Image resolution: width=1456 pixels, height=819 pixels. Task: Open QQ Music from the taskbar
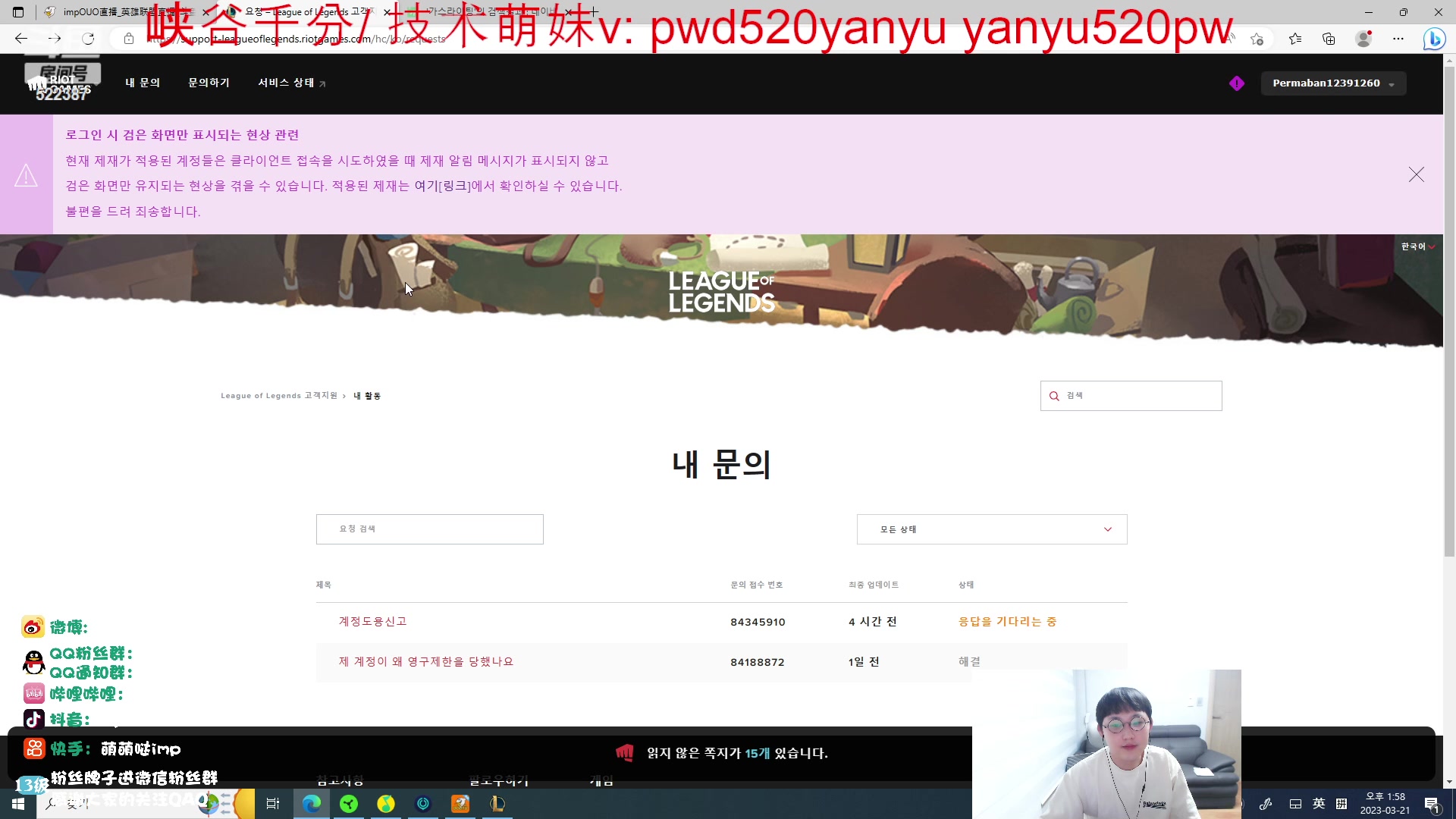pos(386,804)
